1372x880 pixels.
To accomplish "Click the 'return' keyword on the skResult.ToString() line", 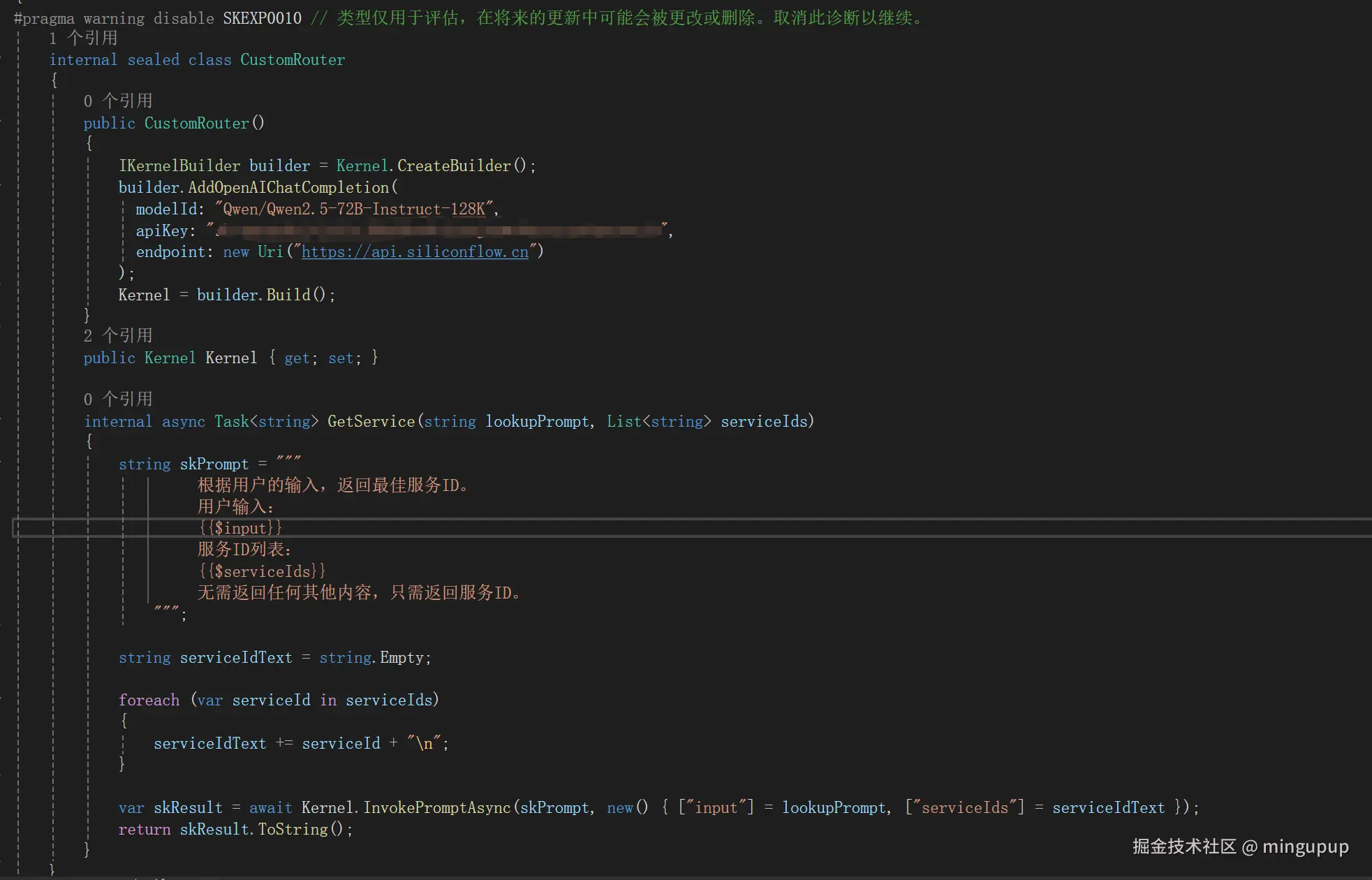I will coord(145,830).
